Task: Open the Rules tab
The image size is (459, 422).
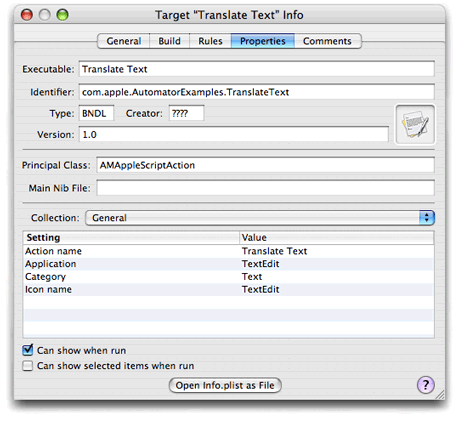Action: click(210, 41)
